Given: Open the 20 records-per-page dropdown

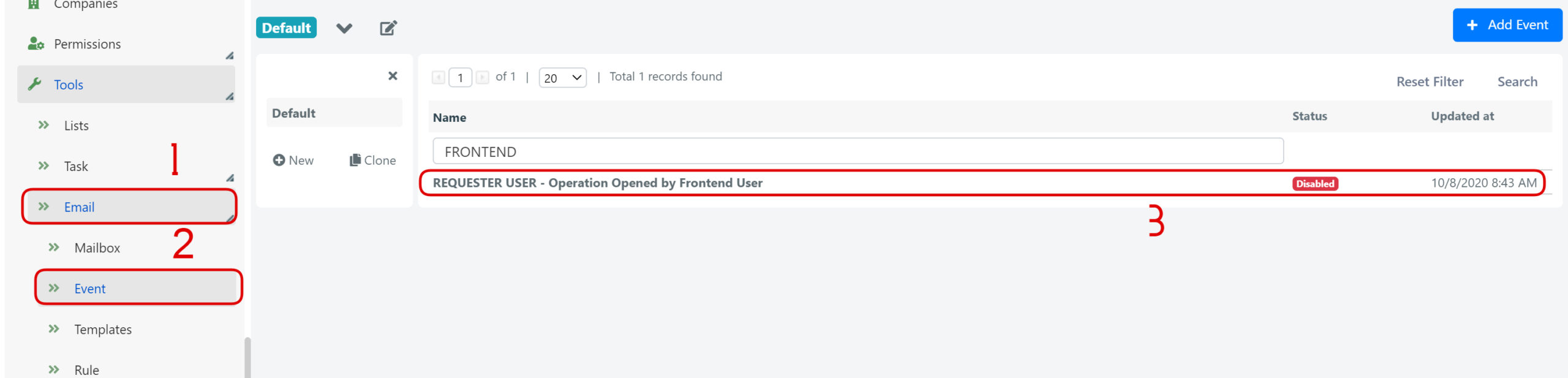Looking at the screenshot, I should pos(562,78).
